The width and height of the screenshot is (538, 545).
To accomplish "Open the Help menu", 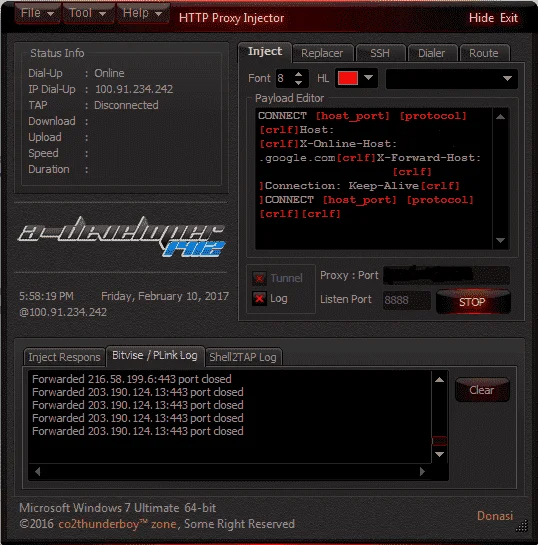I will click(x=142, y=13).
